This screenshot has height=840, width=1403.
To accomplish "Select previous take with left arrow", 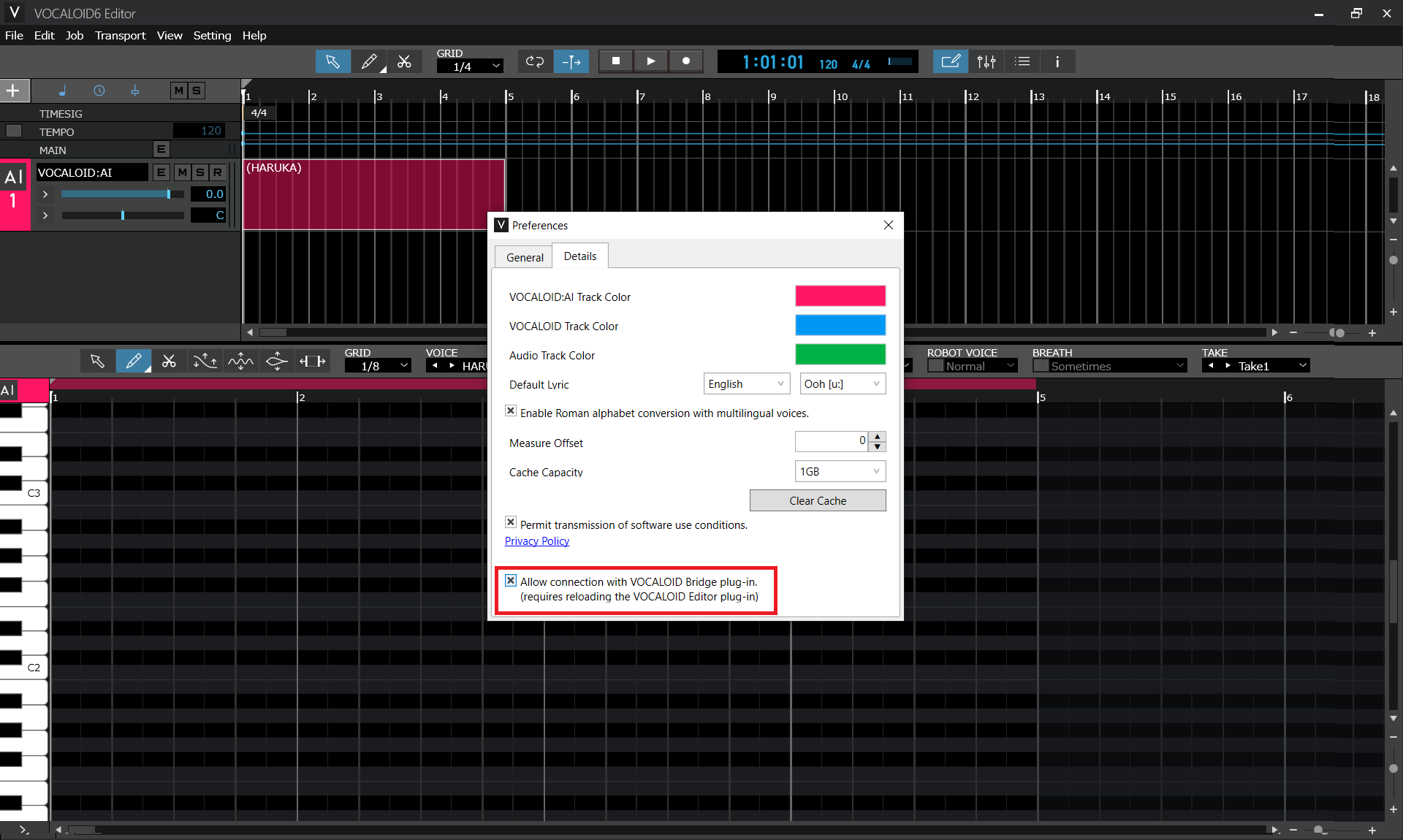I will click(x=1212, y=366).
